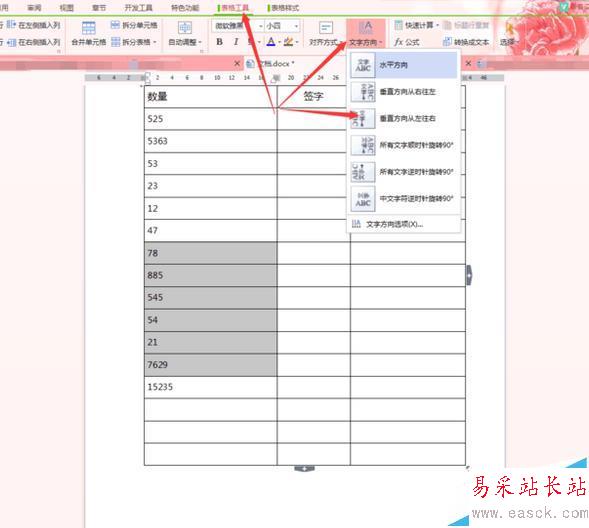
Task: Open the 快速计算 quick calculate menu
Action: [x=417, y=25]
